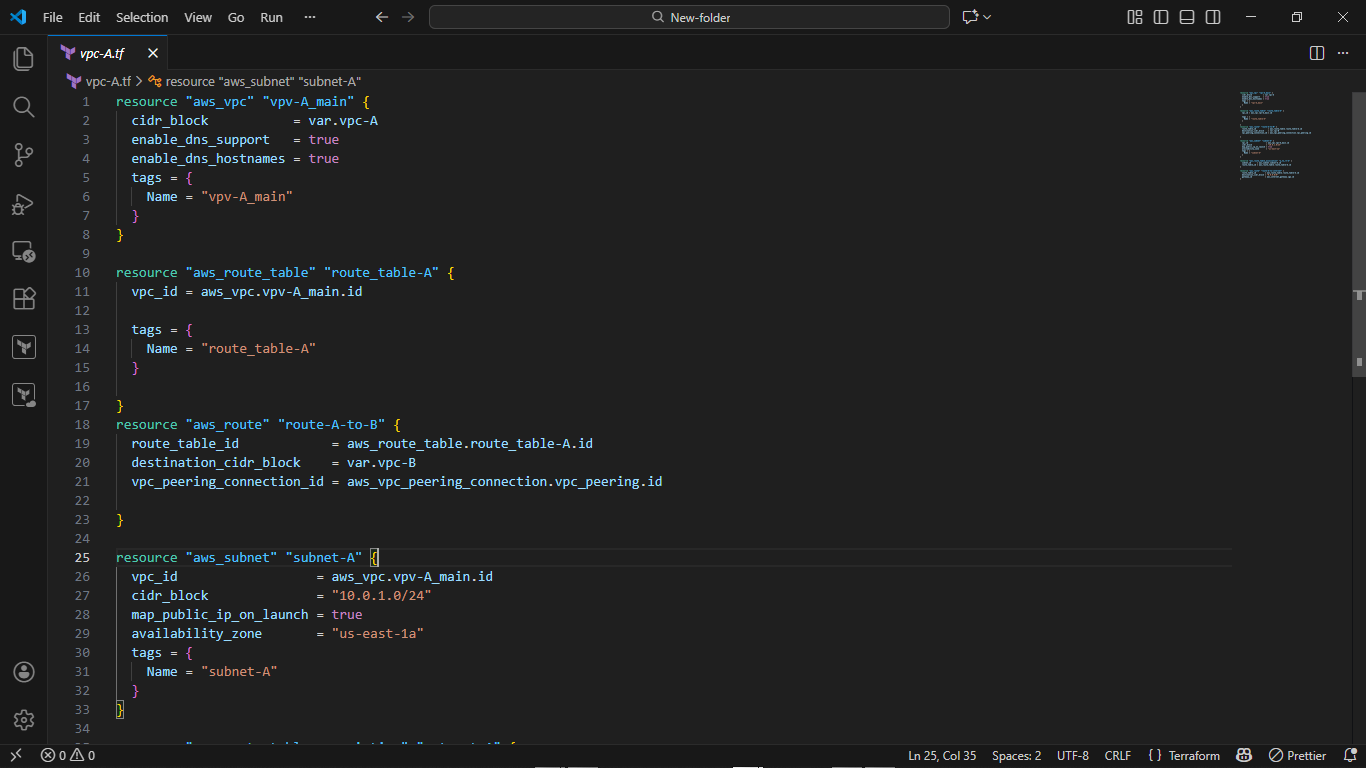Image resolution: width=1366 pixels, height=768 pixels.
Task: Click the GitHub Copilot status bar icon
Action: tap(1243, 755)
